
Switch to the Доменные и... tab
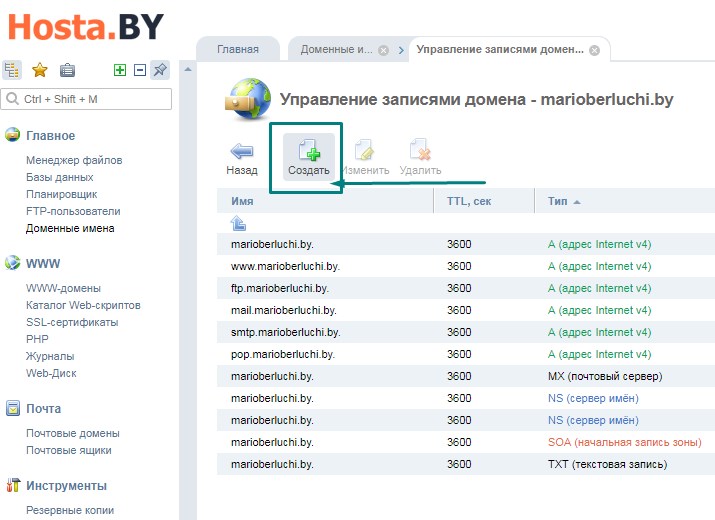(x=337, y=49)
